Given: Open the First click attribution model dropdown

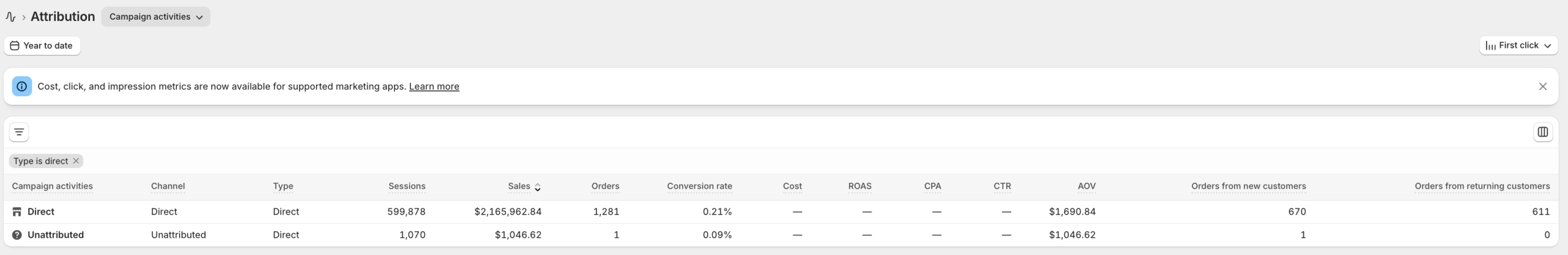Looking at the screenshot, I should [1518, 45].
